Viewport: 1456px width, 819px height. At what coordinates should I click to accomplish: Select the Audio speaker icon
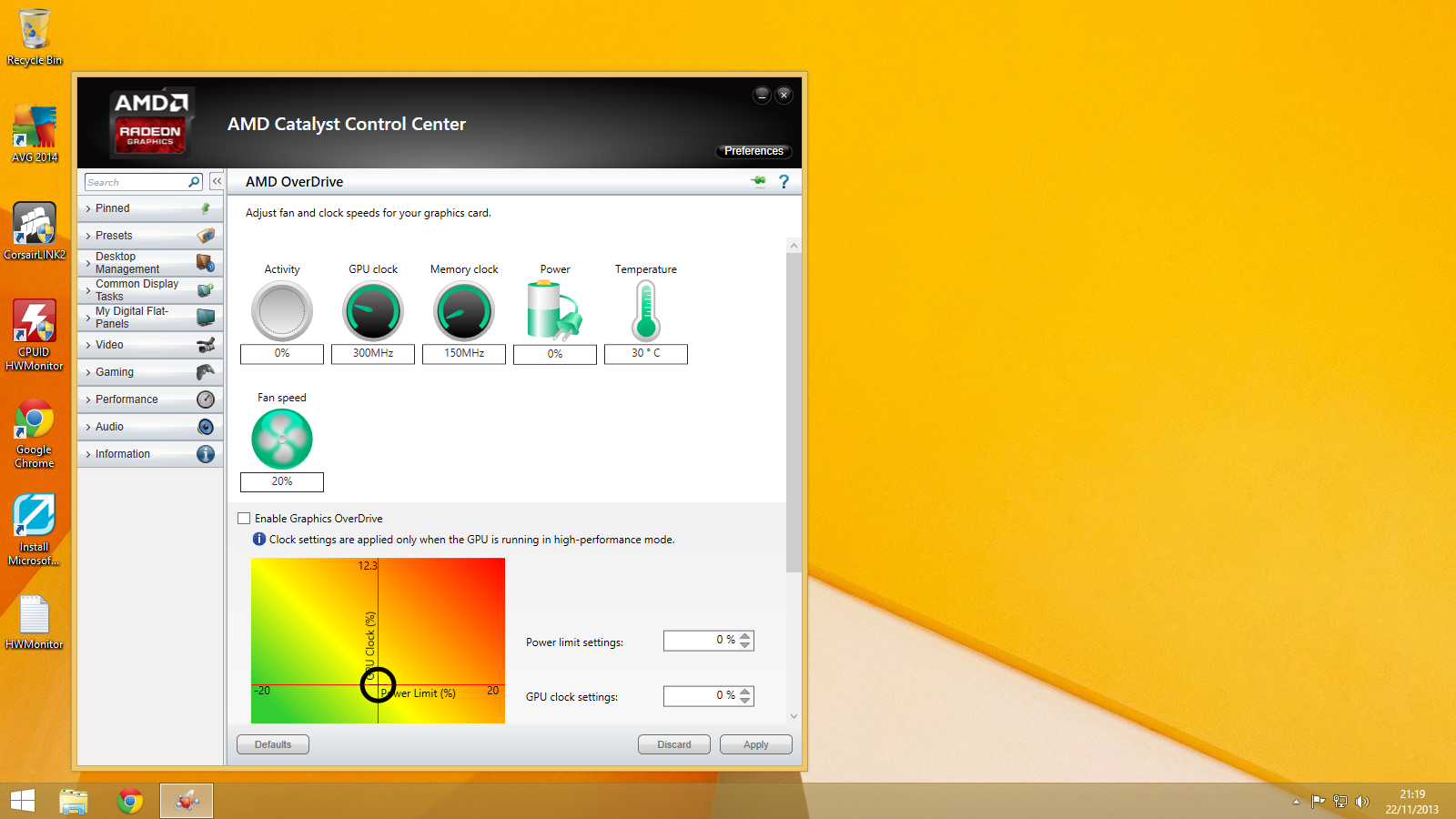(x=206, y=426)
